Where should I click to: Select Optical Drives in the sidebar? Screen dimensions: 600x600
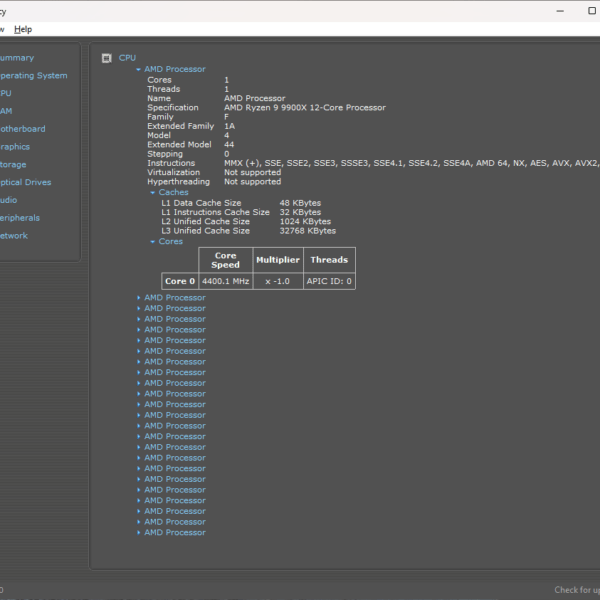(25, 183)
